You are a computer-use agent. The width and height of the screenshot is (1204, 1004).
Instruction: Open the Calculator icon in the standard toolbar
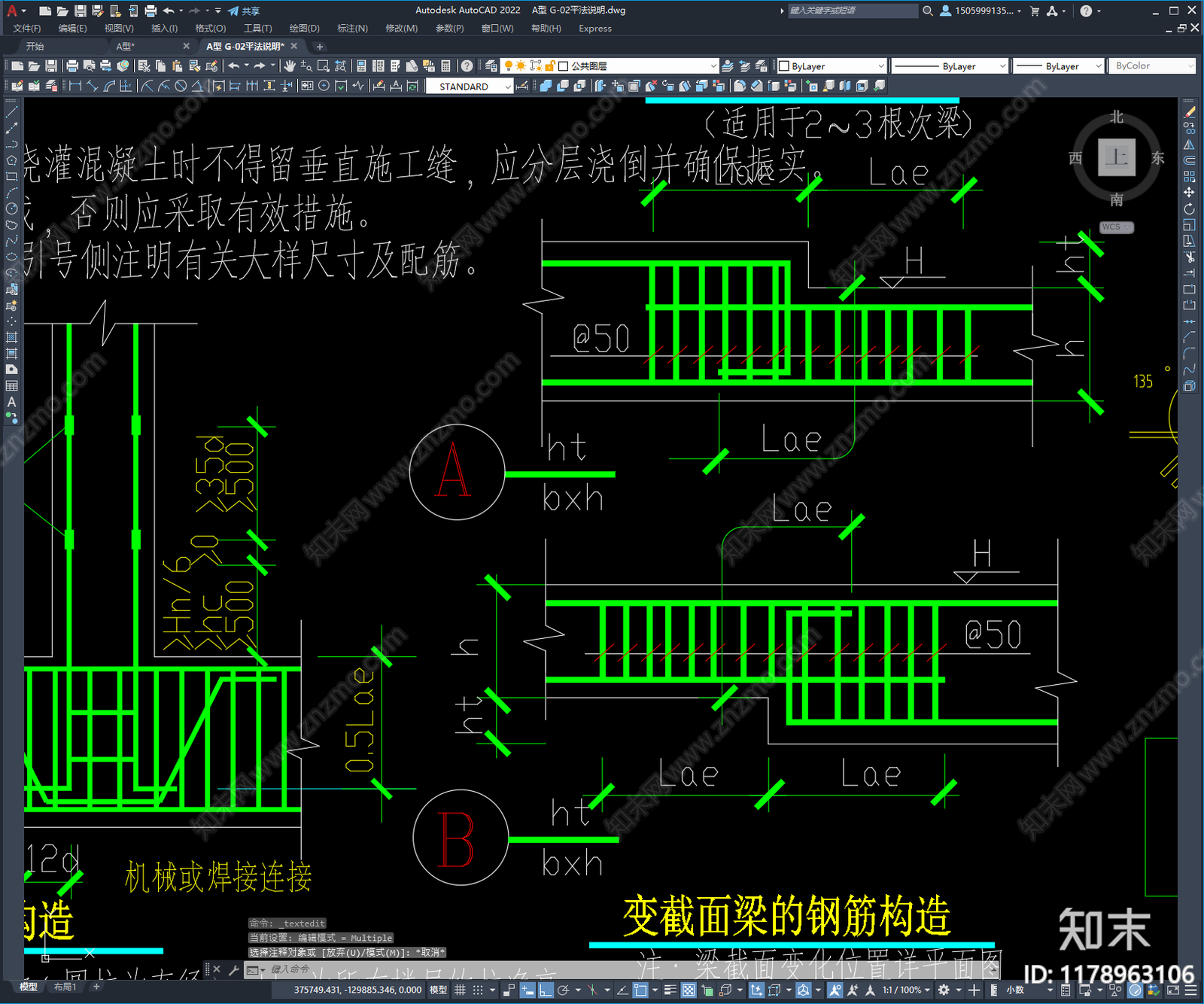pos(445,66)
